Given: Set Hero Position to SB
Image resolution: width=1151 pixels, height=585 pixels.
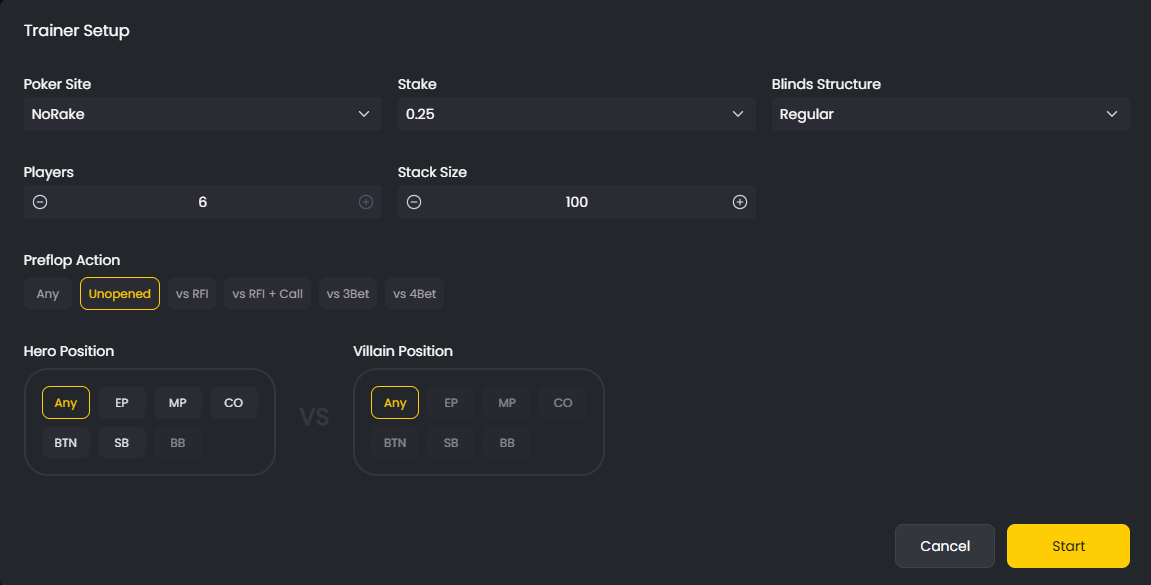Looking at the screenshot, I should (x=121, y=442).
